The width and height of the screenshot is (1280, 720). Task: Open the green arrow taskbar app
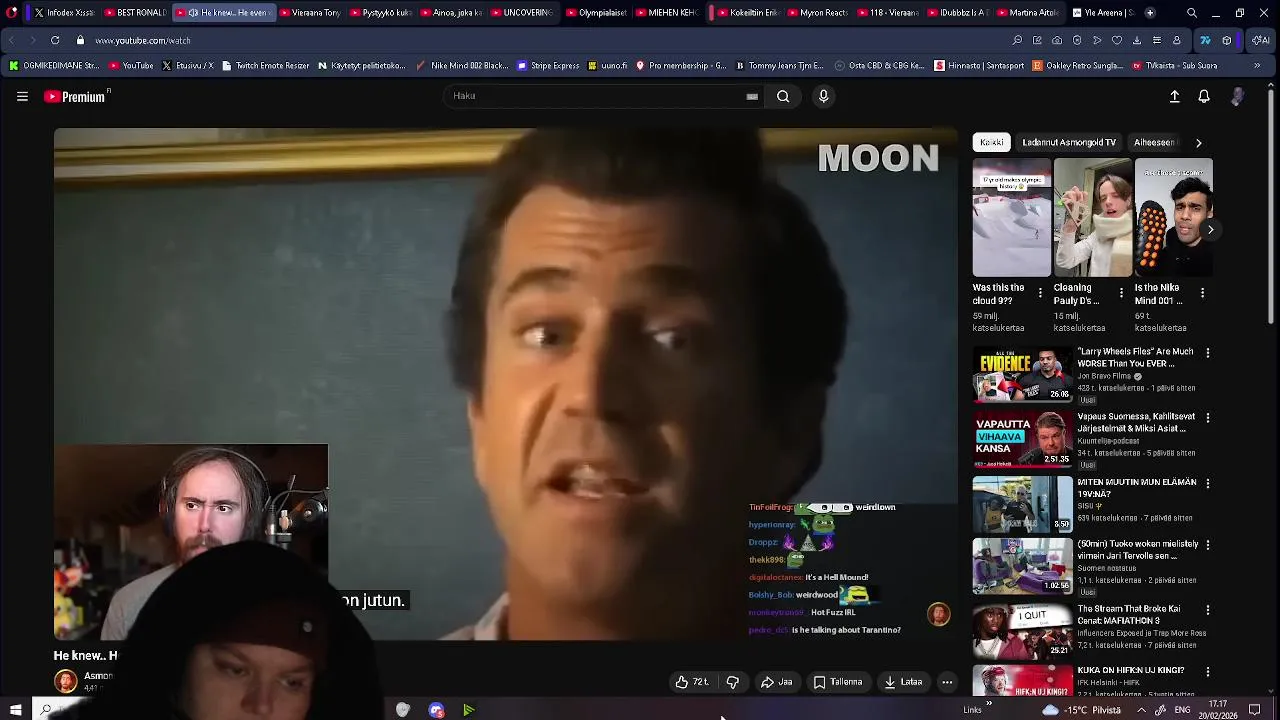[x=468, y=710]
